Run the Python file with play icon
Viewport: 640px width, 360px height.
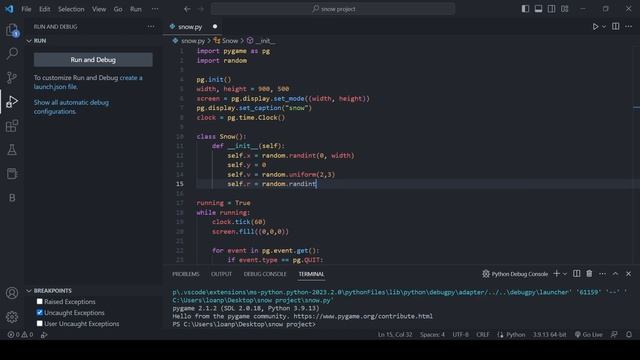[x=595, y=27]
